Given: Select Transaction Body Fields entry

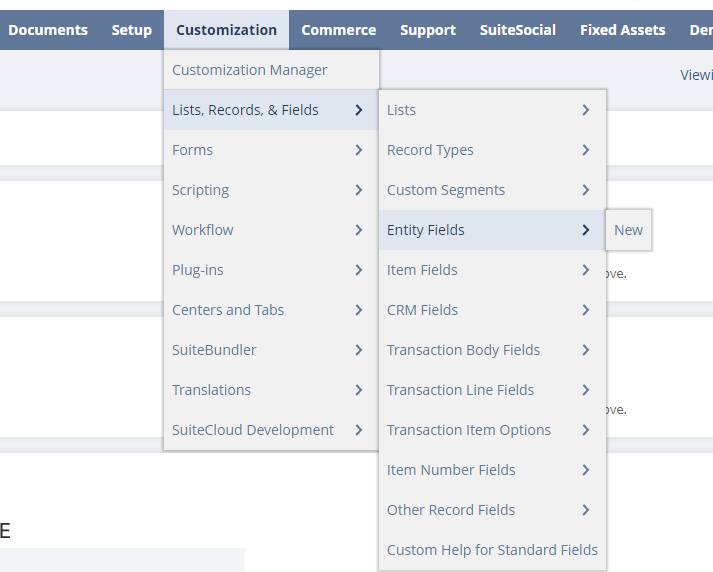Looking at the screenshot, I should click(492, 350).
